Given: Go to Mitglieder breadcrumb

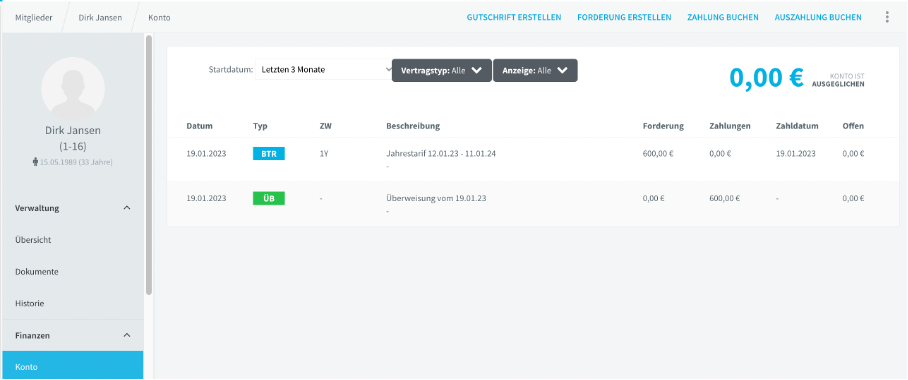Looking at the screenshot, I should pyautogui.click(x=34, y=17).
